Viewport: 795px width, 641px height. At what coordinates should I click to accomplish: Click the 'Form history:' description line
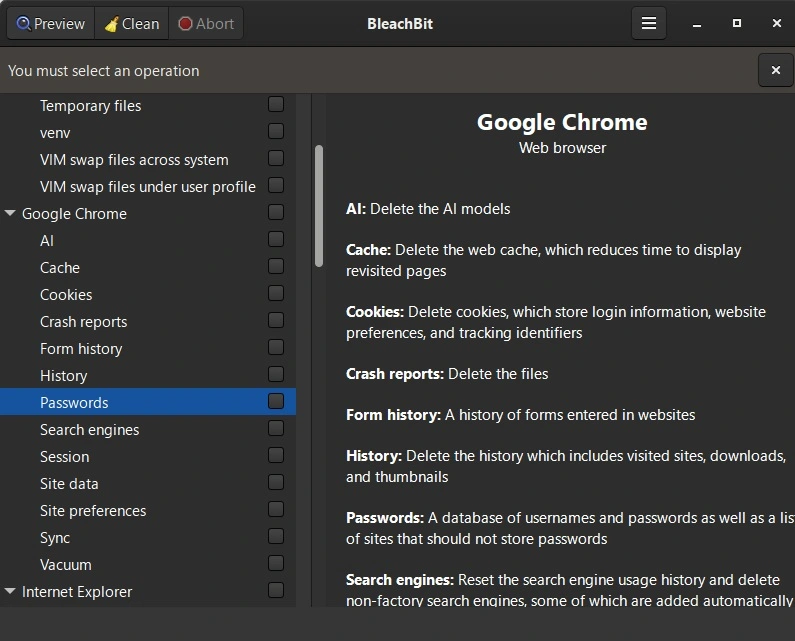(520, 415)
